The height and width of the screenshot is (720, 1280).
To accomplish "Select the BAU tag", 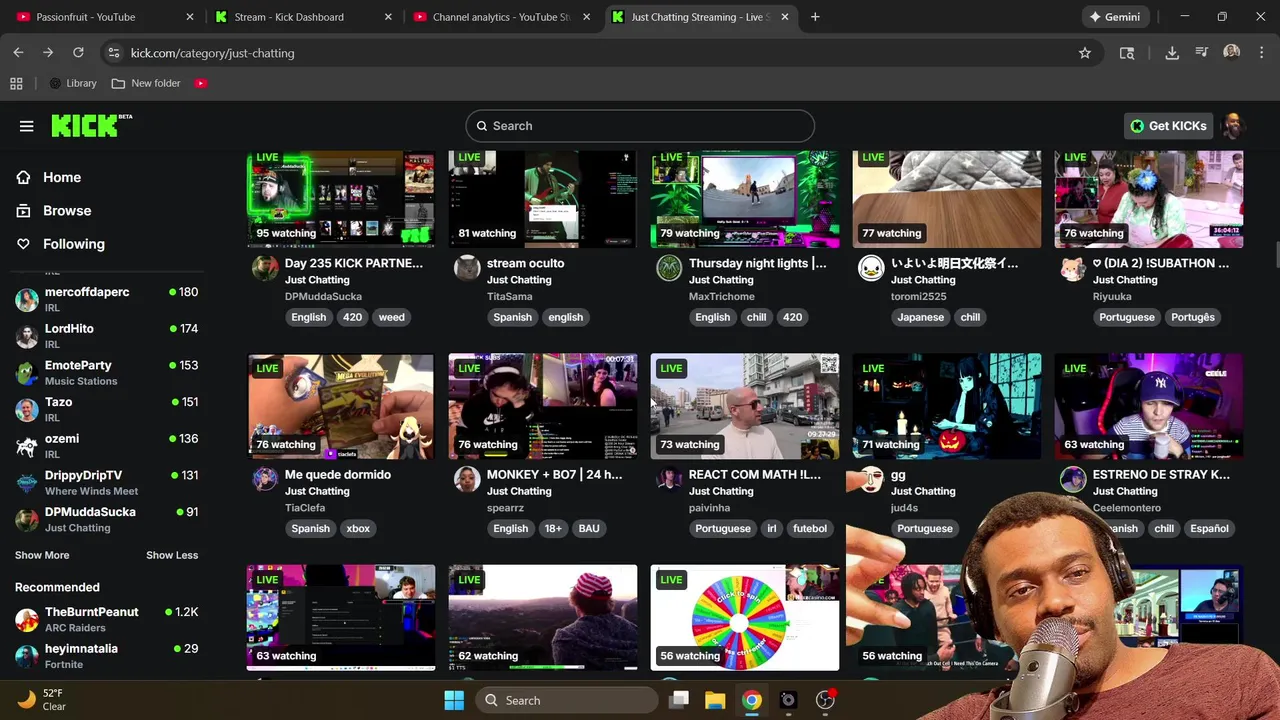I will (589, 528).
